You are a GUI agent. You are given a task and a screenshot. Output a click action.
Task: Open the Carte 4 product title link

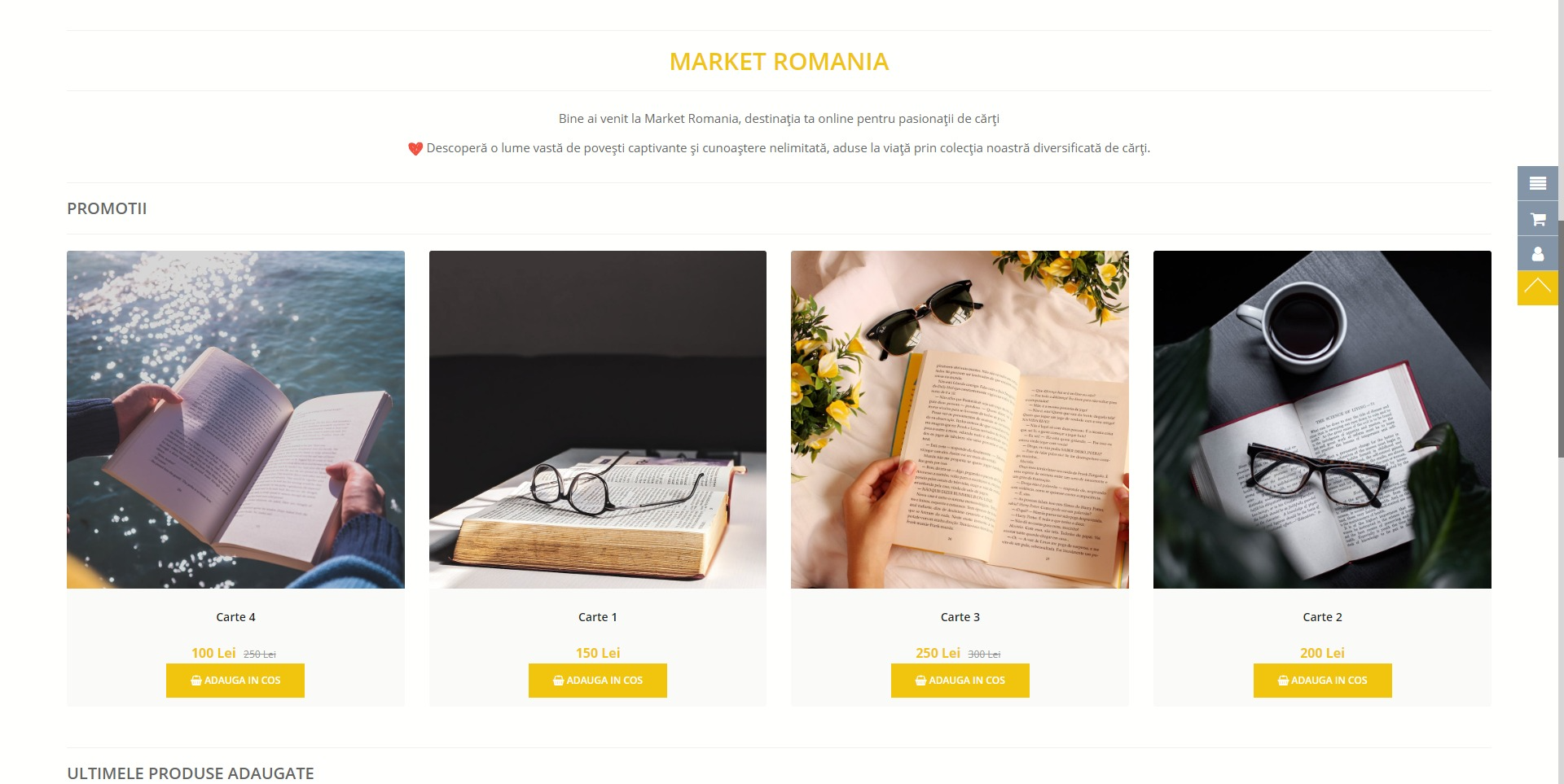point(235,617)
